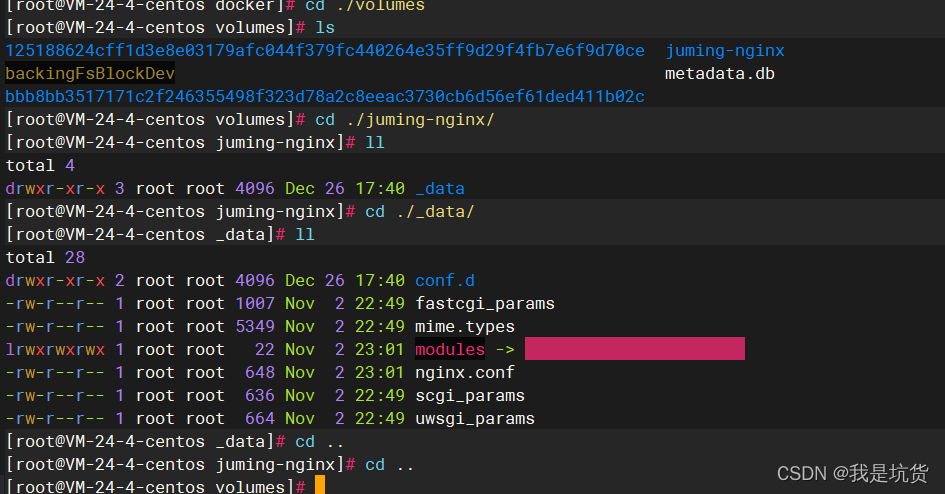
Task: Click the 5349 file size value
Action: point(255,327)
